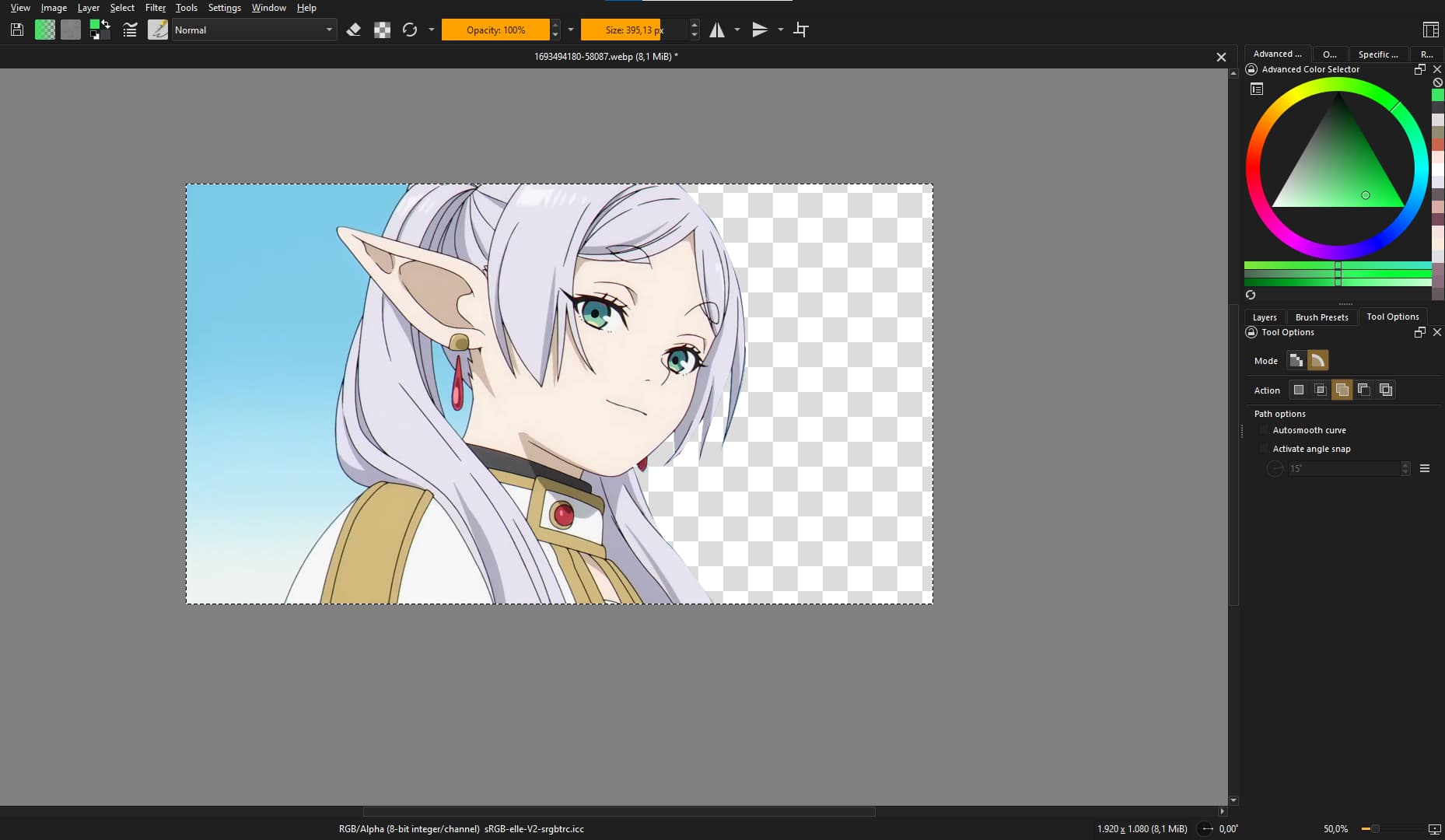Open the Filter menu

(x=155, y=8)
